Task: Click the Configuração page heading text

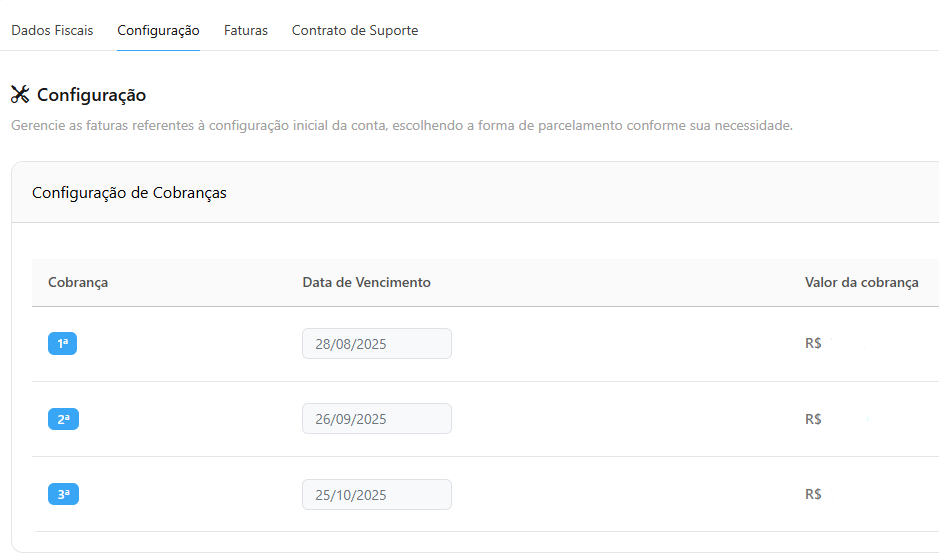Action: tap(92, 95)
